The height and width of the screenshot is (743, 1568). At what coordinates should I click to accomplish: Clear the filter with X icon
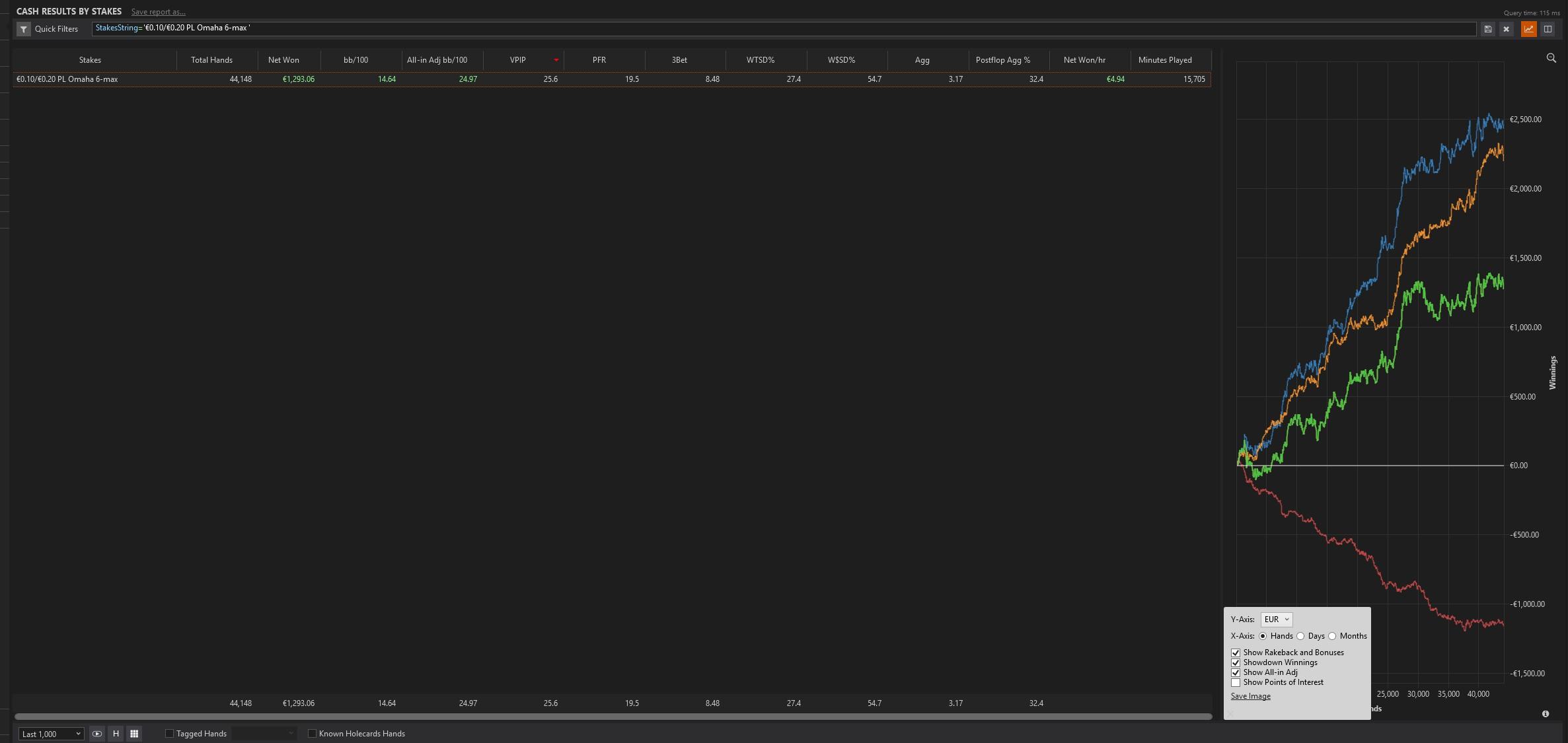(x=1506, y=29)
